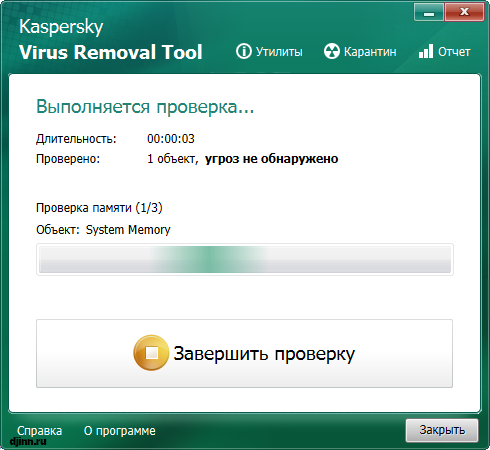Click the info icon beside Утилиты
Viewport: 490px width, 450px height.
pos(244,52)
